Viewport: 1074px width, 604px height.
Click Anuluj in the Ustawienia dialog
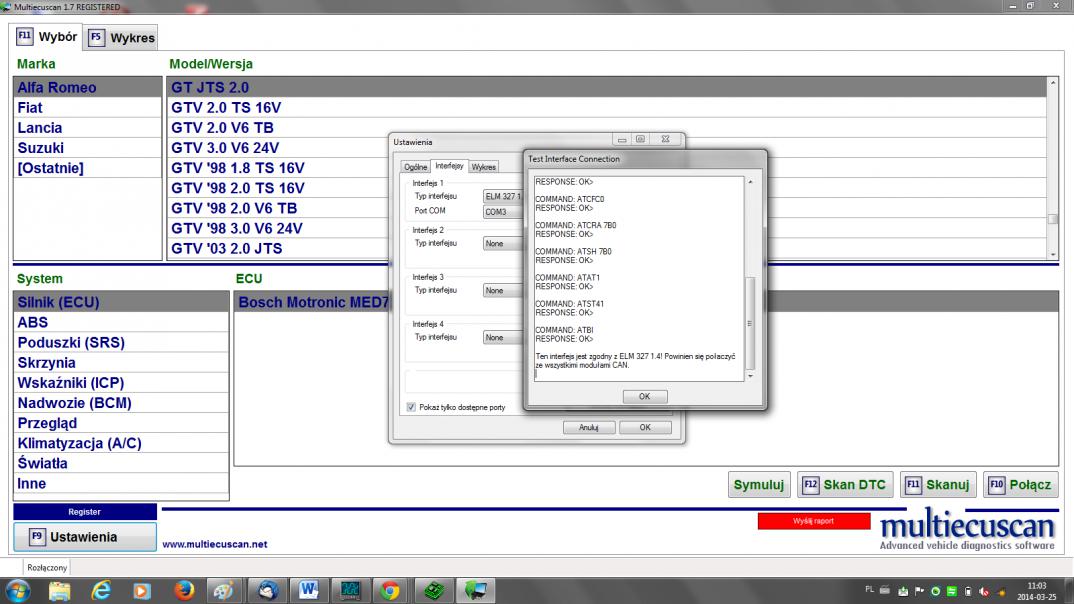588,427
